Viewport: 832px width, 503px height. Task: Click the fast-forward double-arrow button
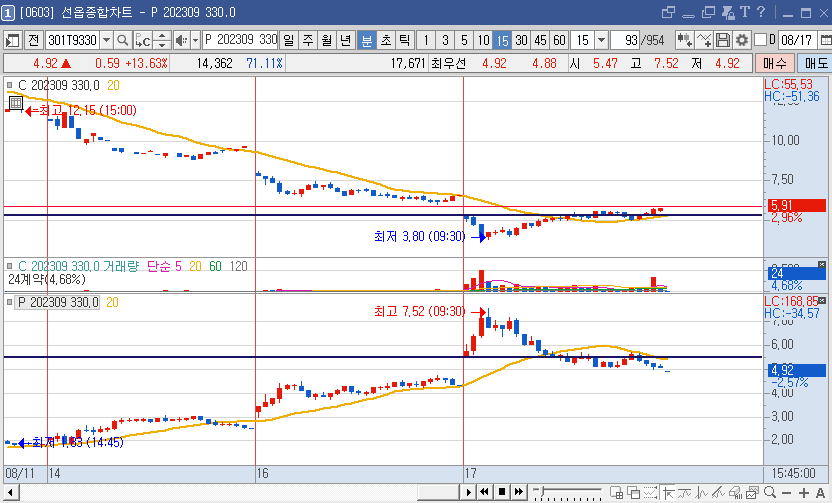click(519, 492)
